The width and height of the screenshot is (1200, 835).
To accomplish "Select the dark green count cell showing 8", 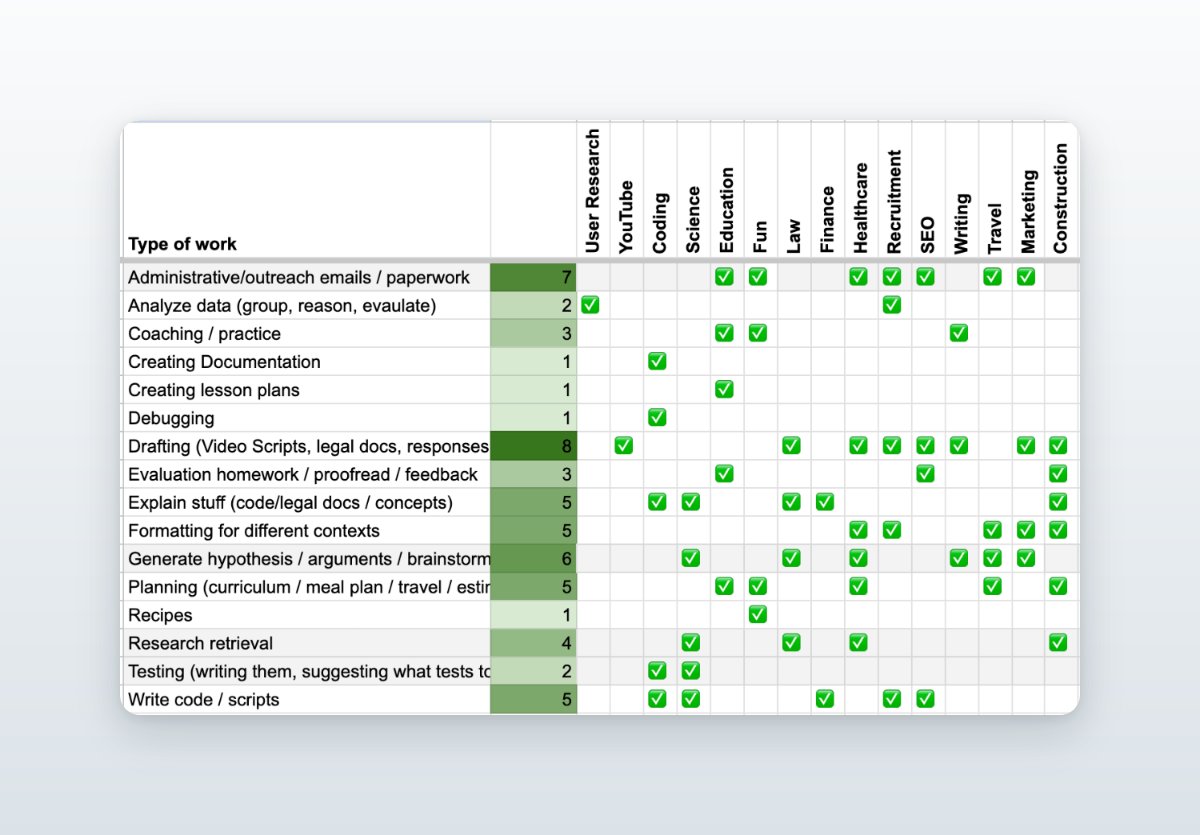I will pos(534,446).
